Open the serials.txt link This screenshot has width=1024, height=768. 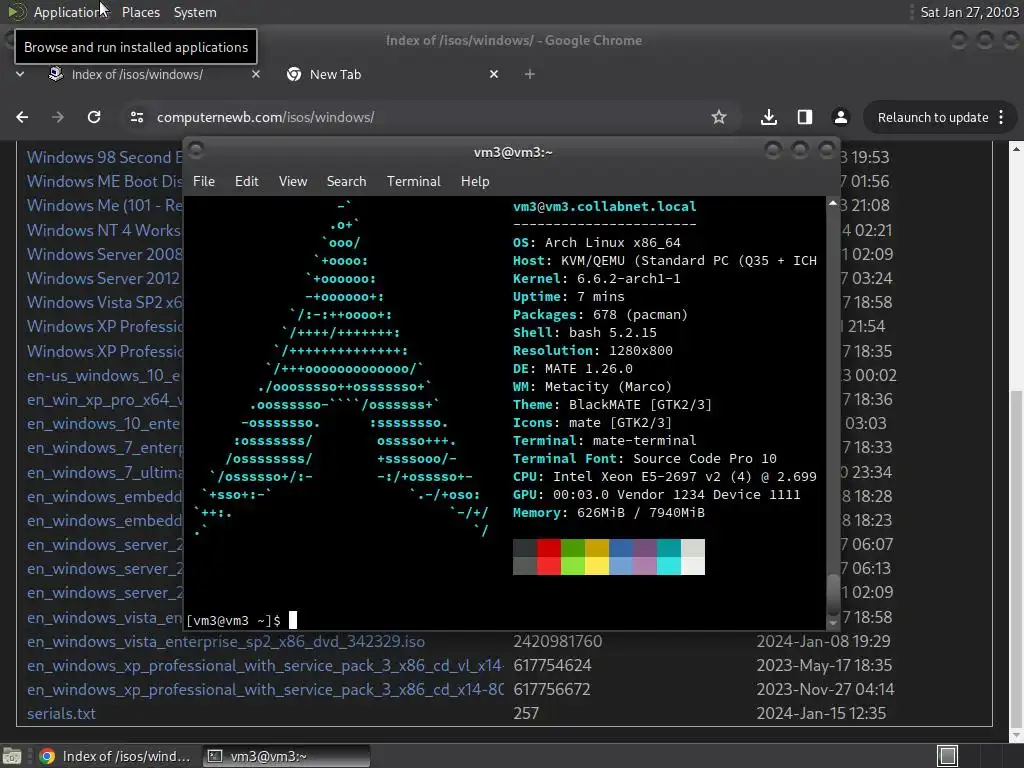click(x=61, y=714)
